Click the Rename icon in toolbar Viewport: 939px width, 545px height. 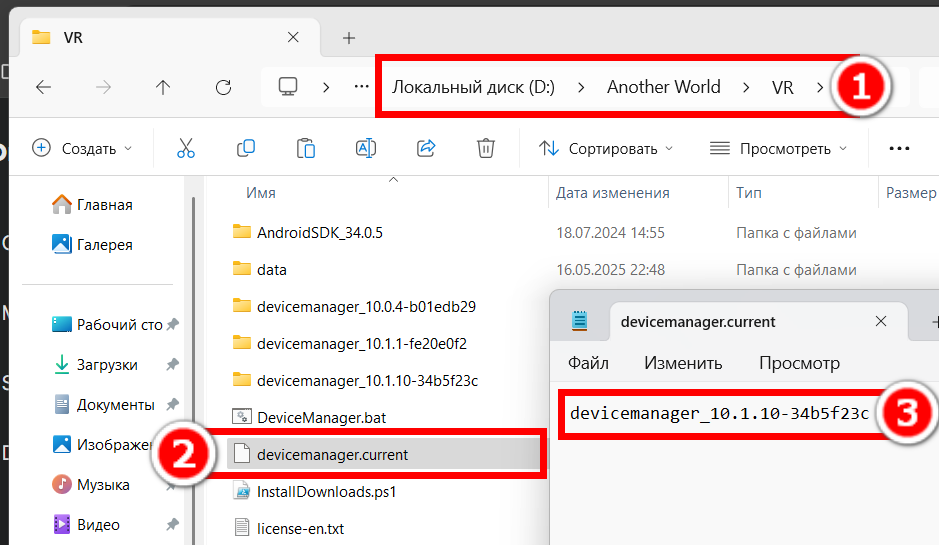coord(365,148)
